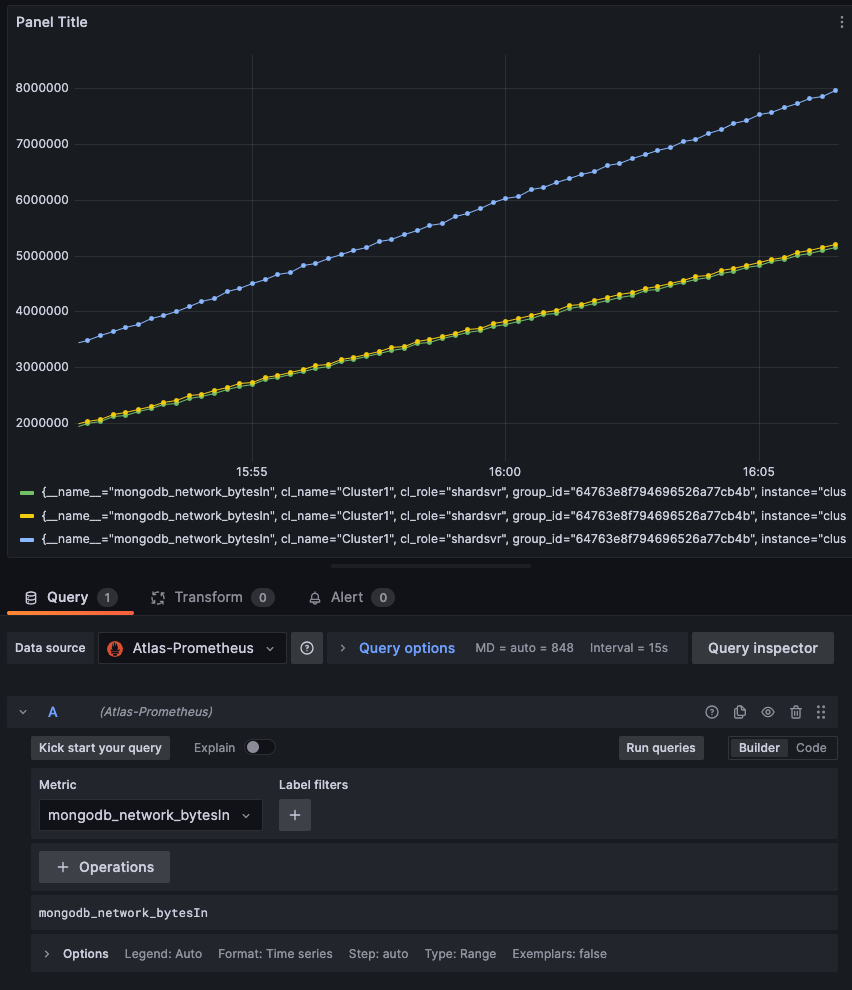Open the Alert tab
The height and width of the screenshot is (990, 852).
click(x=351, y=597)
